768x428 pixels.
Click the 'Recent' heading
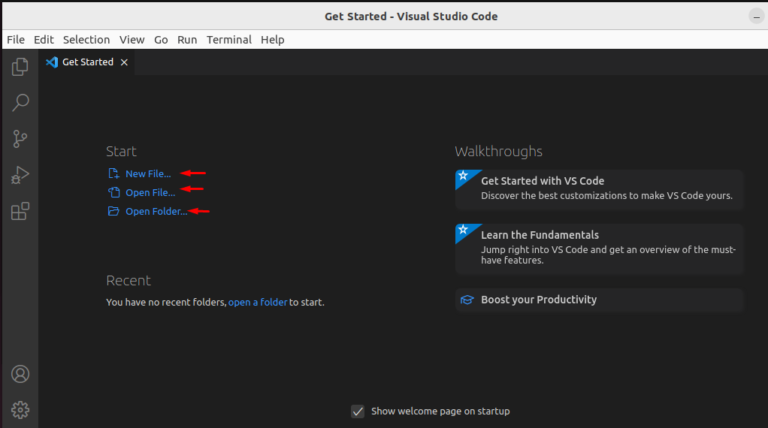click(x=128, y=281)
